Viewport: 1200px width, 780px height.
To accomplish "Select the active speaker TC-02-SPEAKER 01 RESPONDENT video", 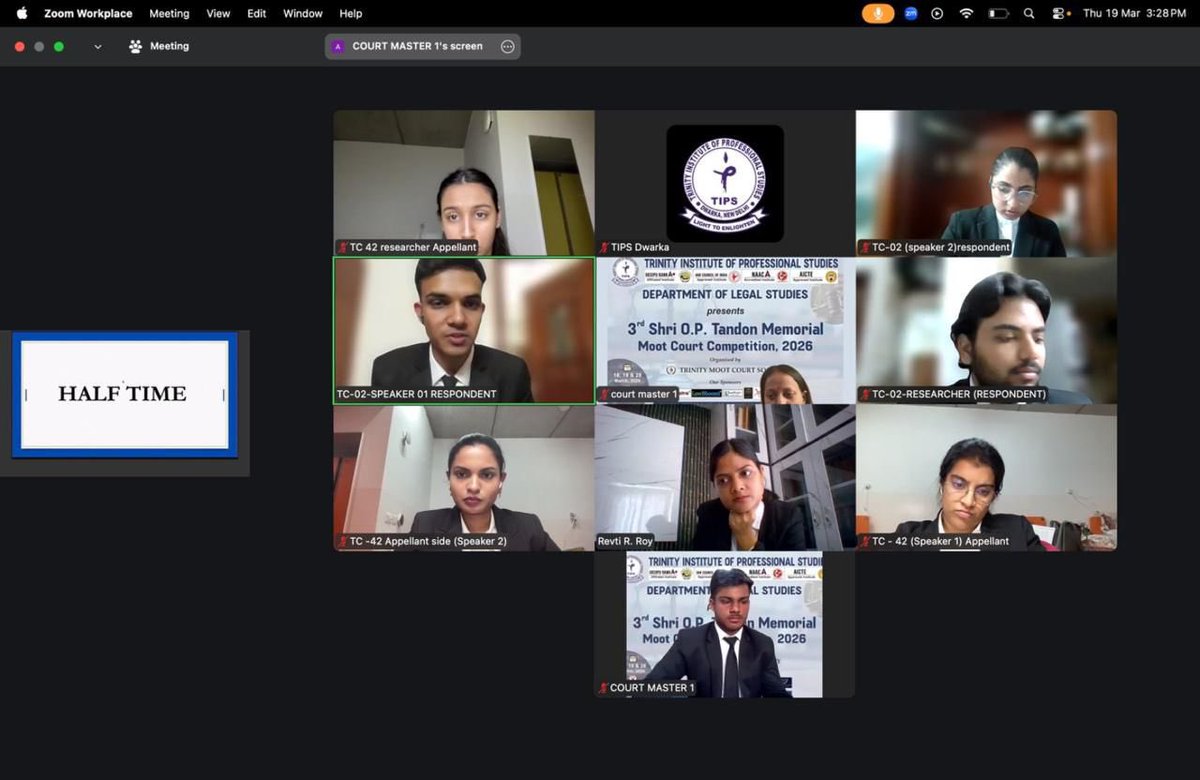I will pos(464,330).
